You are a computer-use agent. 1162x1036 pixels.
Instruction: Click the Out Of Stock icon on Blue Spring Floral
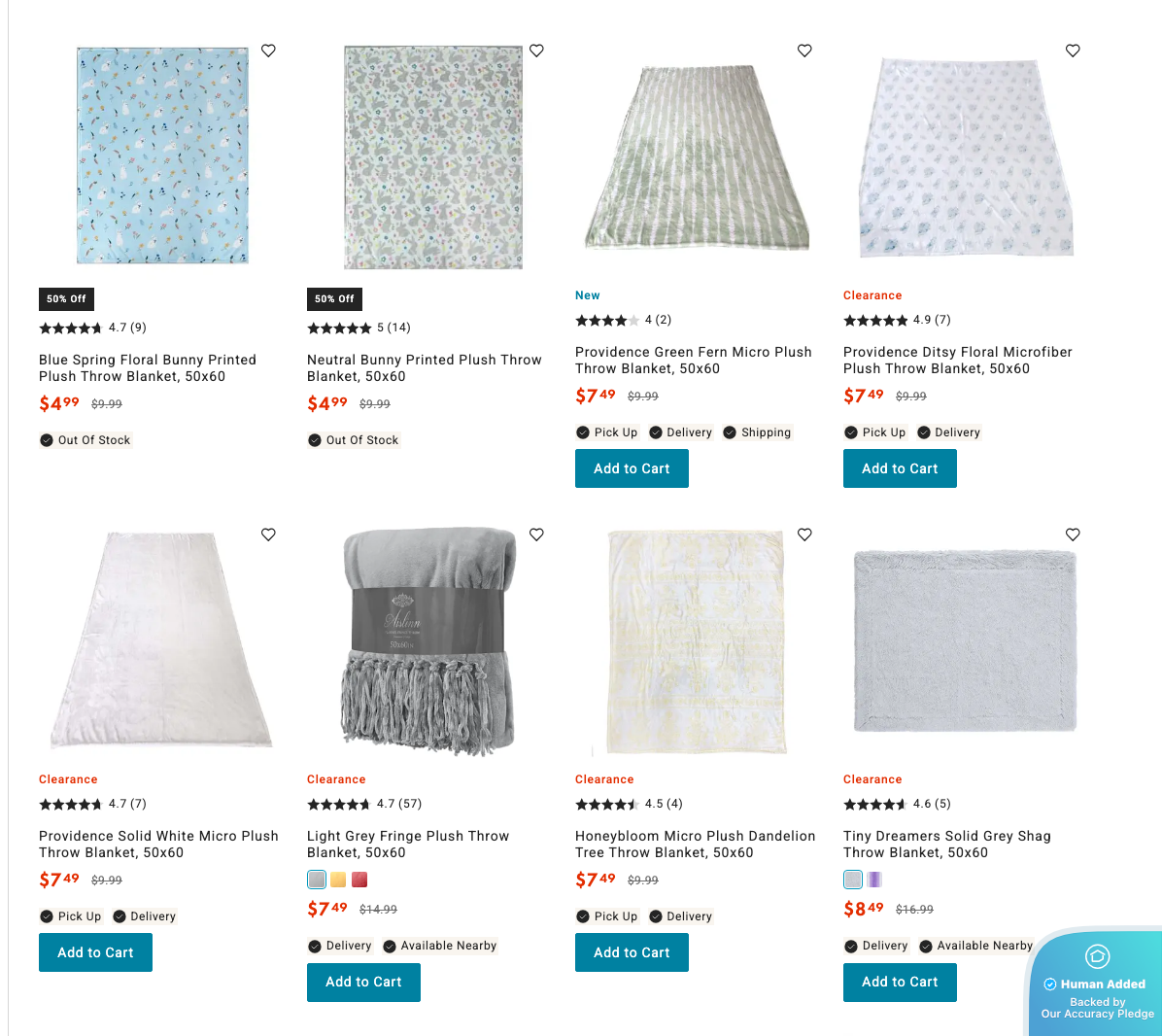coord(46,439)
